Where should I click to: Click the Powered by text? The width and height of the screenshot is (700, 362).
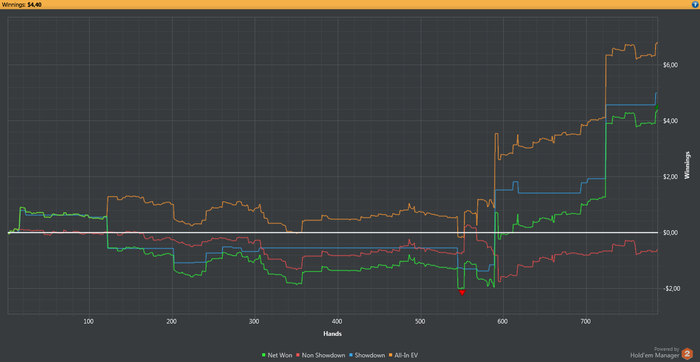pyautogui.click(x=667, y=349)
